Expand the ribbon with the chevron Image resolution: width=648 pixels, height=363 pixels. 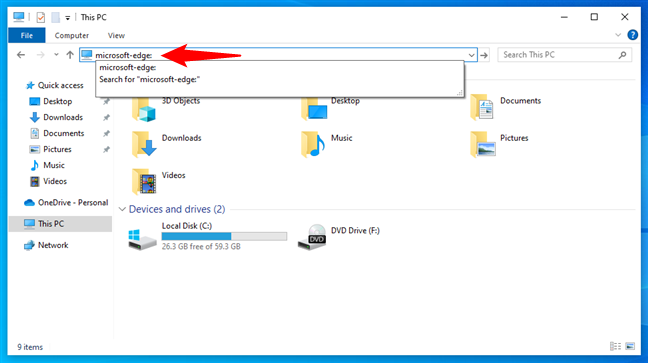coord(618,35)
